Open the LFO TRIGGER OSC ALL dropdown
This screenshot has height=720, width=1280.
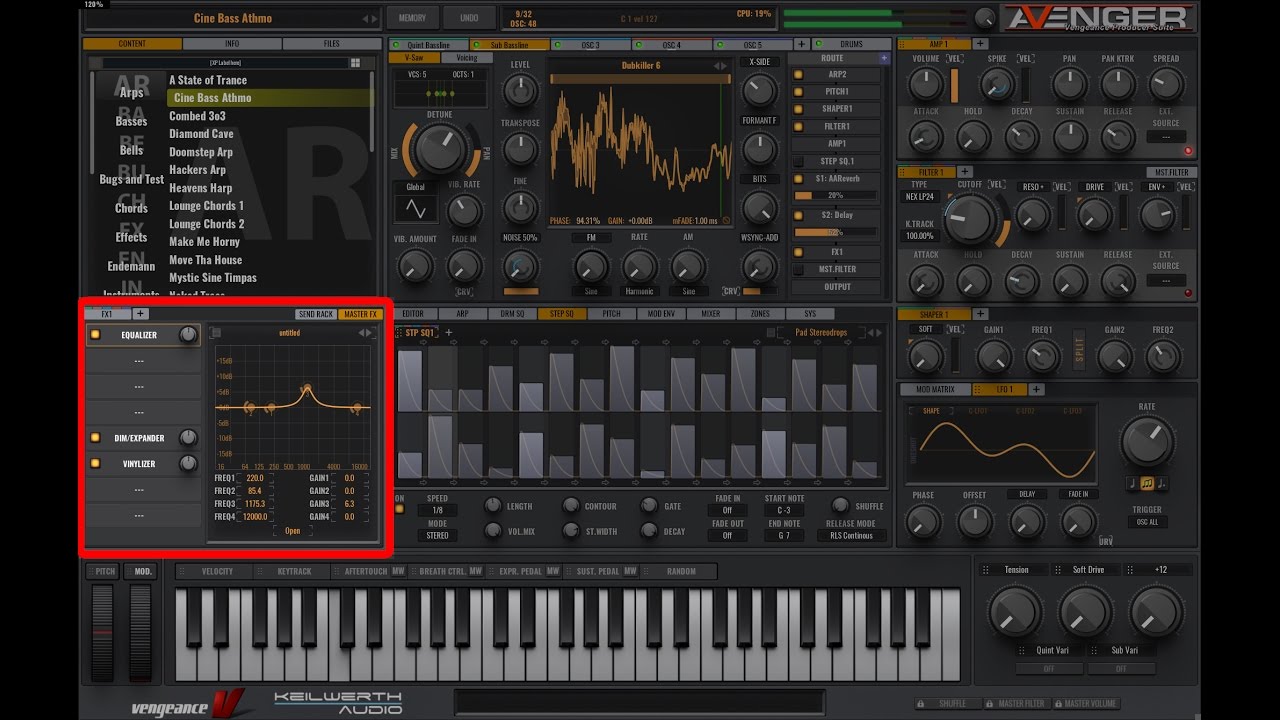coord(1147,522)
